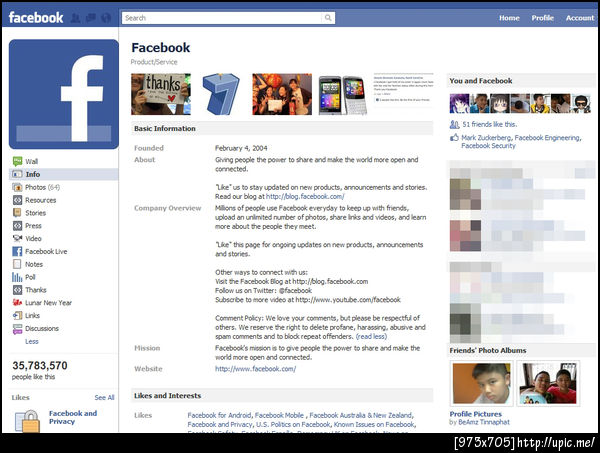
Task: Click the purple-haired anime friend avatar
Action: point(459,103)
